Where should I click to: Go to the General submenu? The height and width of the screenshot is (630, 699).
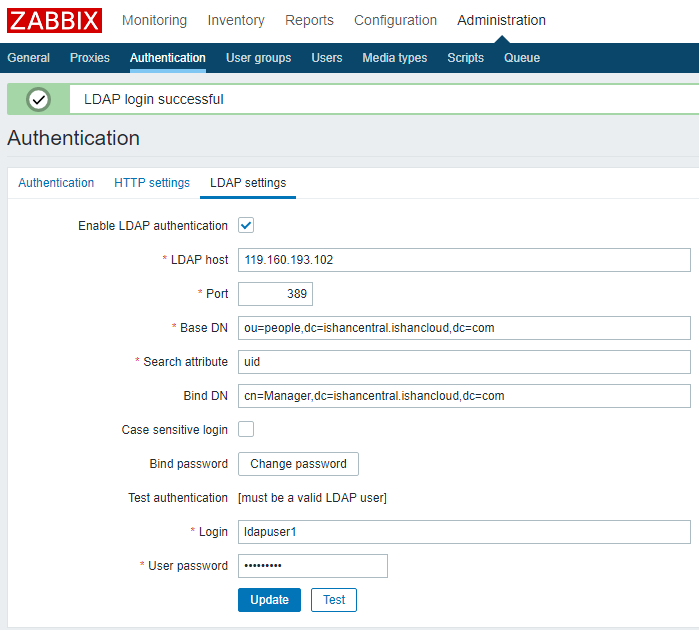29,58
